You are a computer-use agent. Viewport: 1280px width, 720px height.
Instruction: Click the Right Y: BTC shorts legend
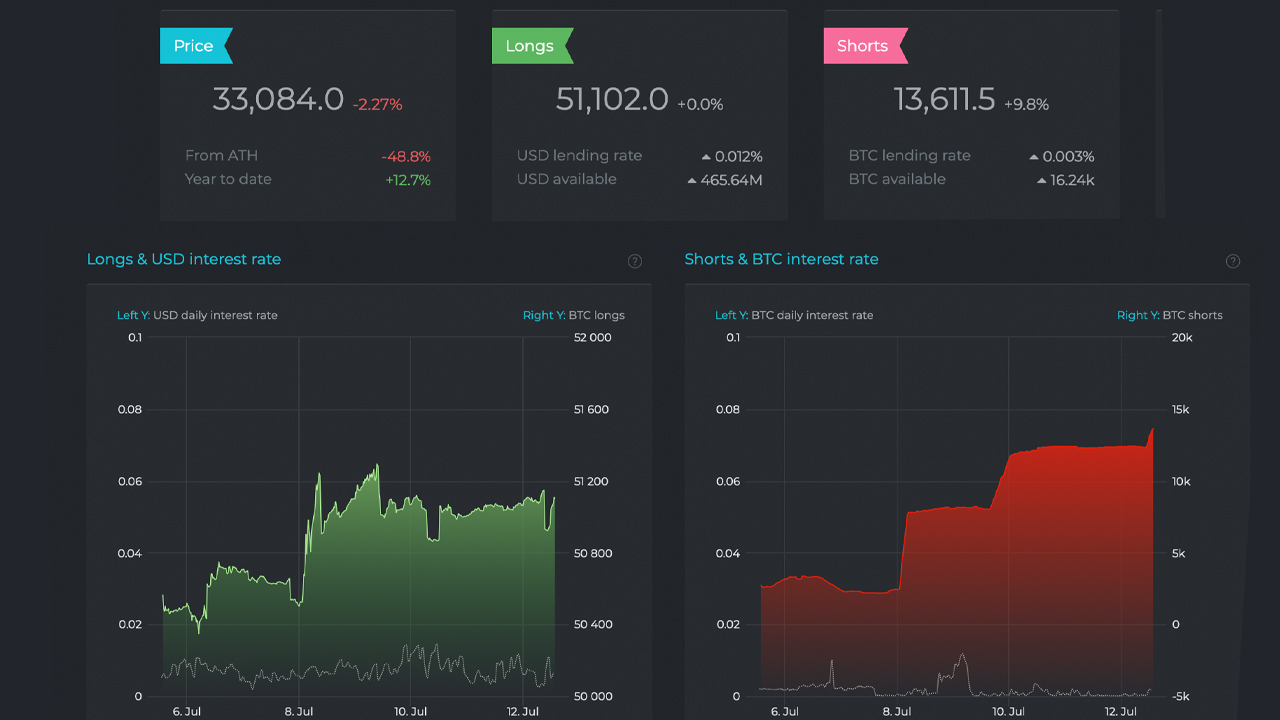(x=1170, y=315)
